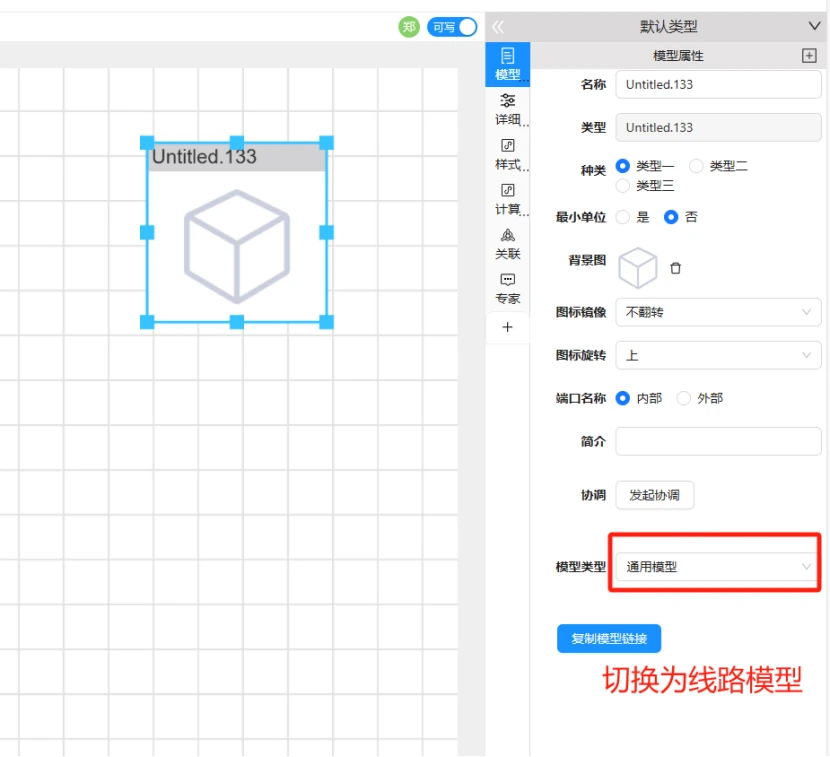Click the 名称 input field
Image resolution: width=830 pixels, height=757 pixels.
[x=718, y=85]
